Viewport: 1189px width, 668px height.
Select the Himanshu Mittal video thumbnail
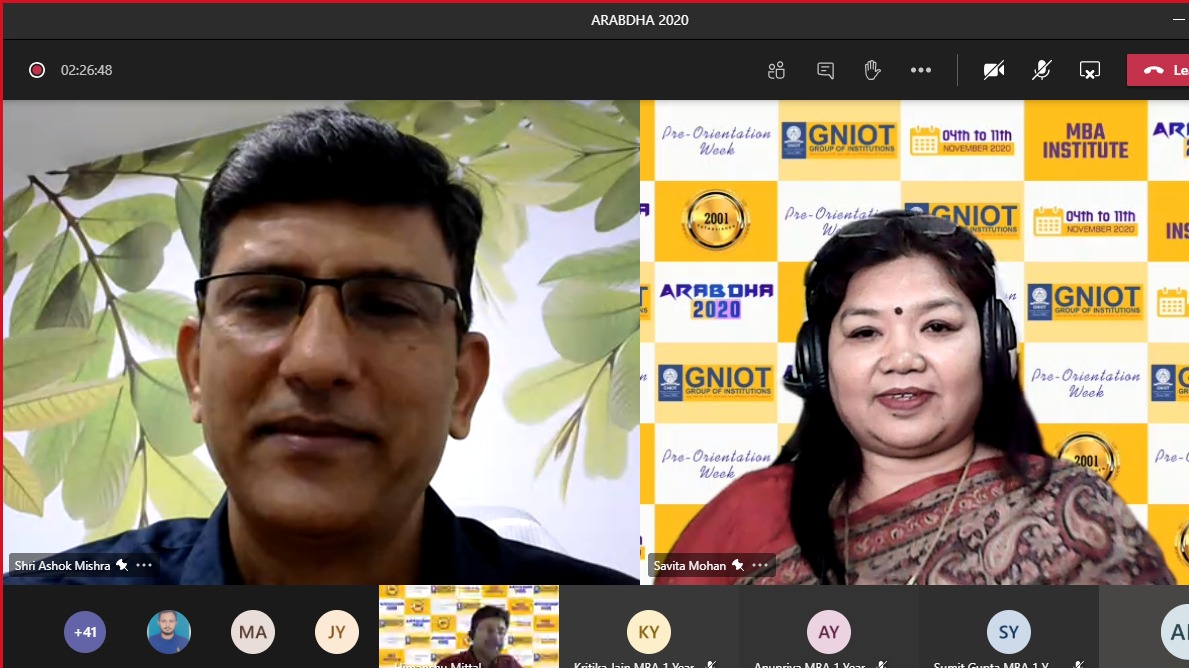468,627
